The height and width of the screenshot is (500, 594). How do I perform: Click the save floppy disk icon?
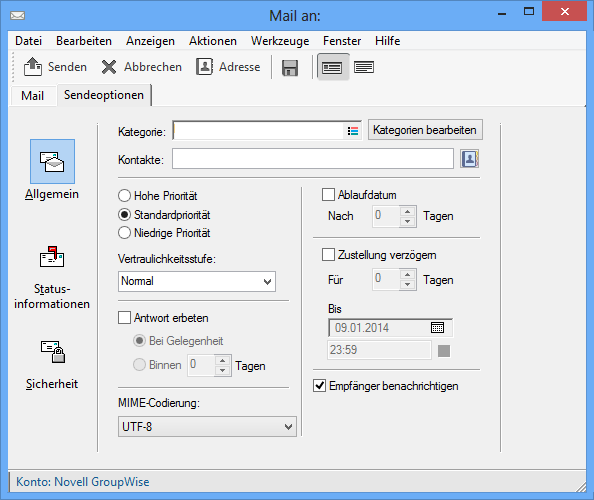290,68
